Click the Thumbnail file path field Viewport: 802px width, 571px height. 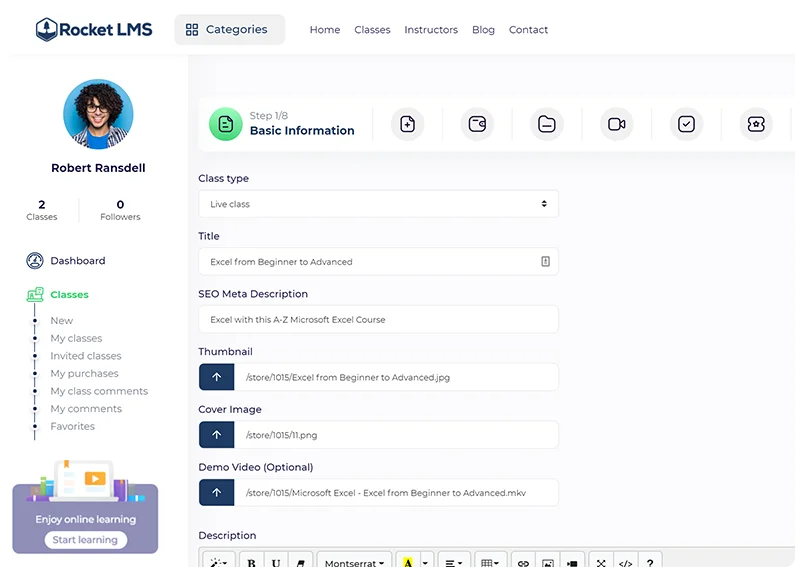click(x=396, y=377)
